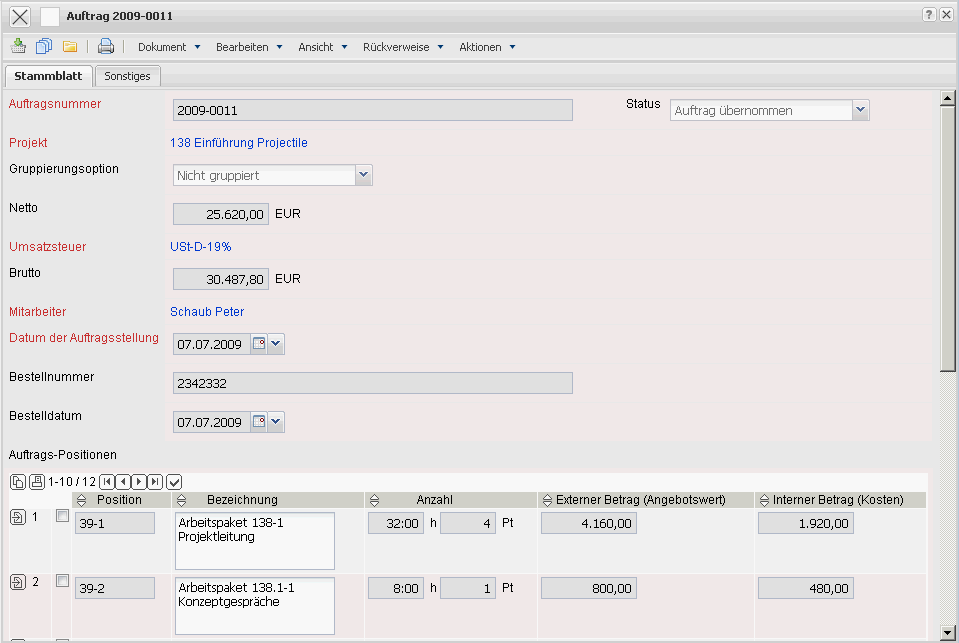Screen dimensions: 959x643
Task: Open the employee link Schaub Peter
Action: 207,312
